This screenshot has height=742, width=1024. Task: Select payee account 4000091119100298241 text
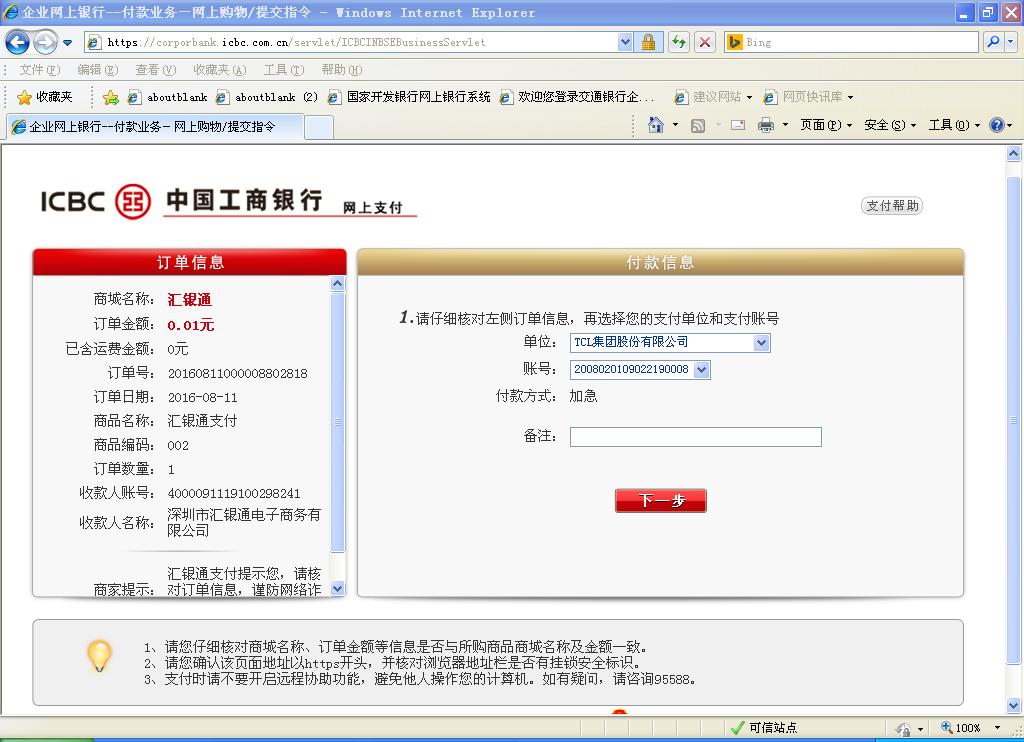tap(234, 494)
